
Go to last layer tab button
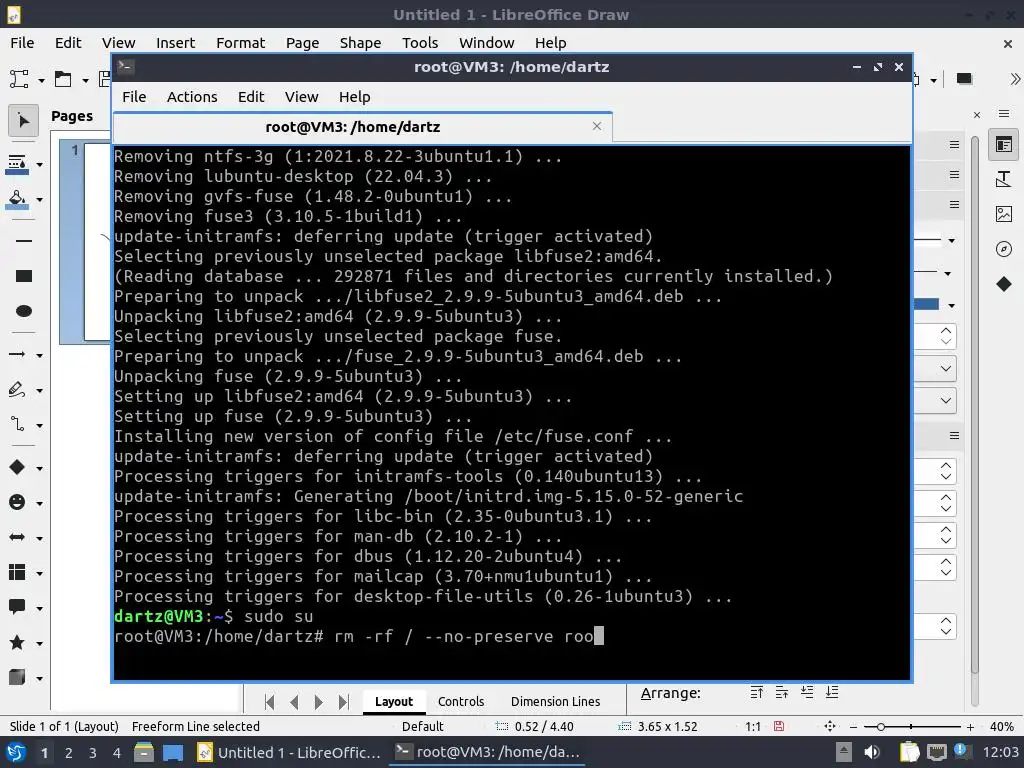click(x=344, y=702)
